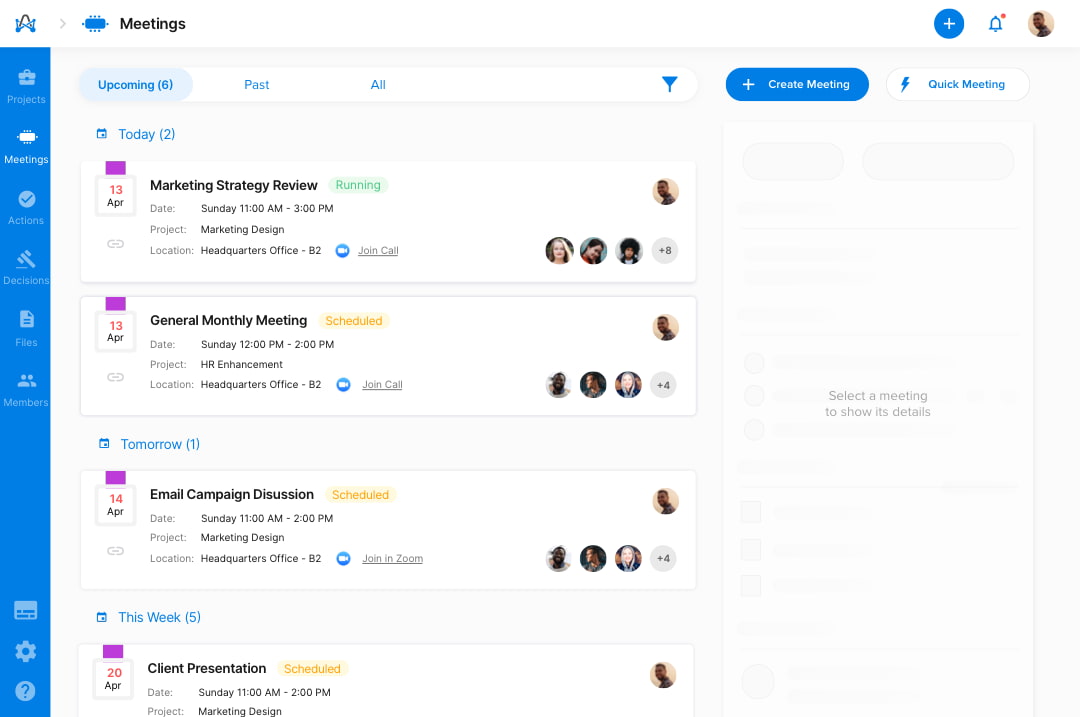Open notifications bell

click(995, 24)
